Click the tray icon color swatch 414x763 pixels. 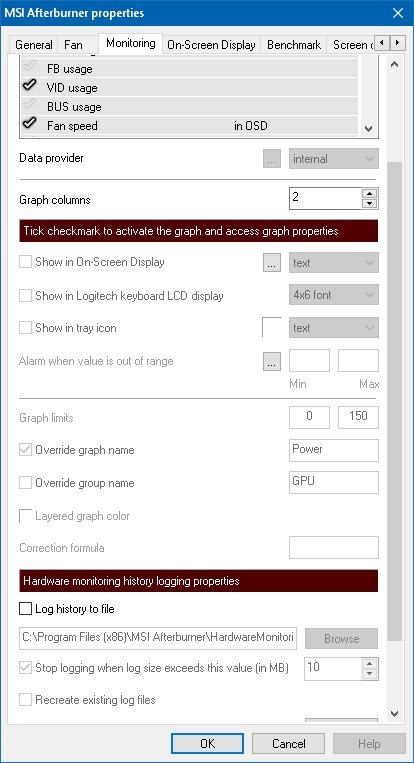(x=271, y=327)
